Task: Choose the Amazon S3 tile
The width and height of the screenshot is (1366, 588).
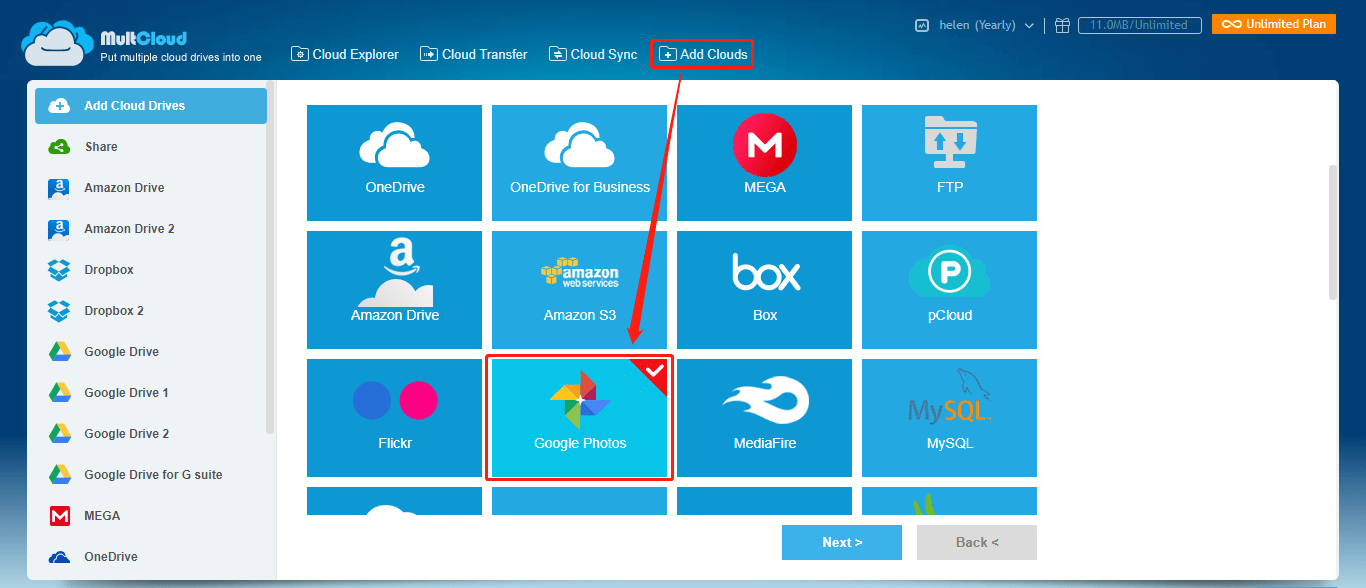Action: click(579, 290)
